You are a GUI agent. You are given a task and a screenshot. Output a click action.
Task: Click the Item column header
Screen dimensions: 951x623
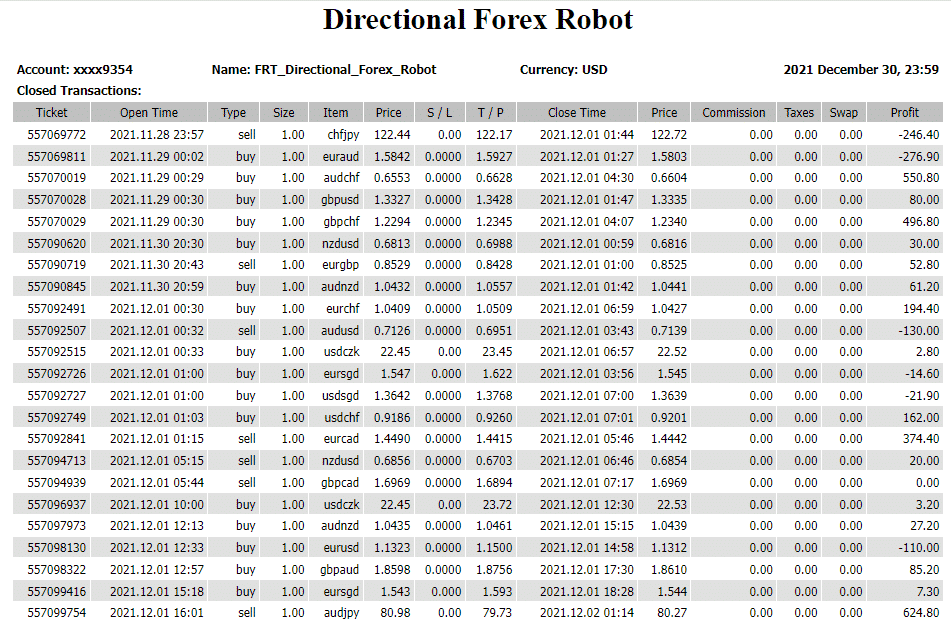click(335, 112)
